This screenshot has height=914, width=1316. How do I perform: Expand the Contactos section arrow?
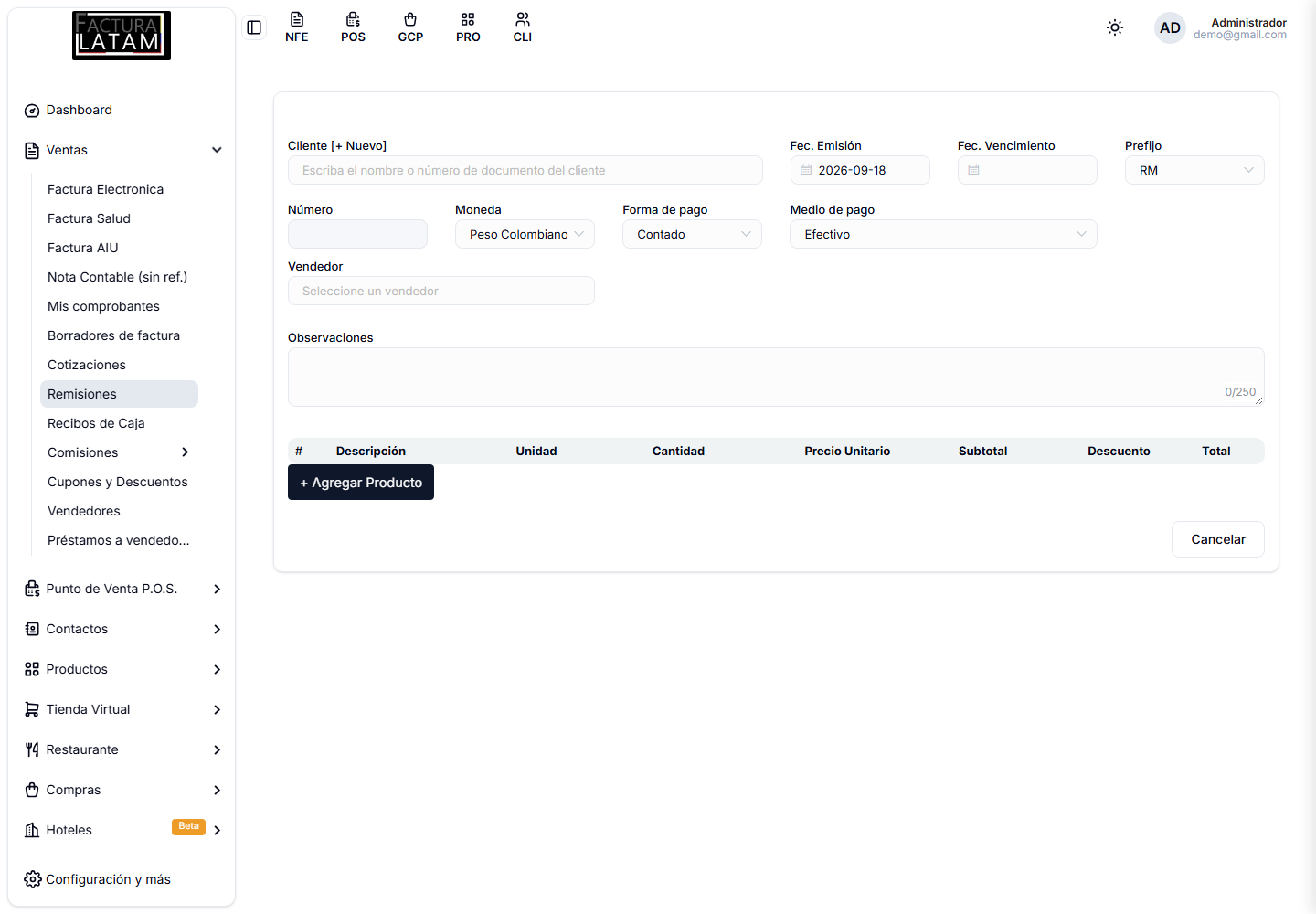coord(217,629)
